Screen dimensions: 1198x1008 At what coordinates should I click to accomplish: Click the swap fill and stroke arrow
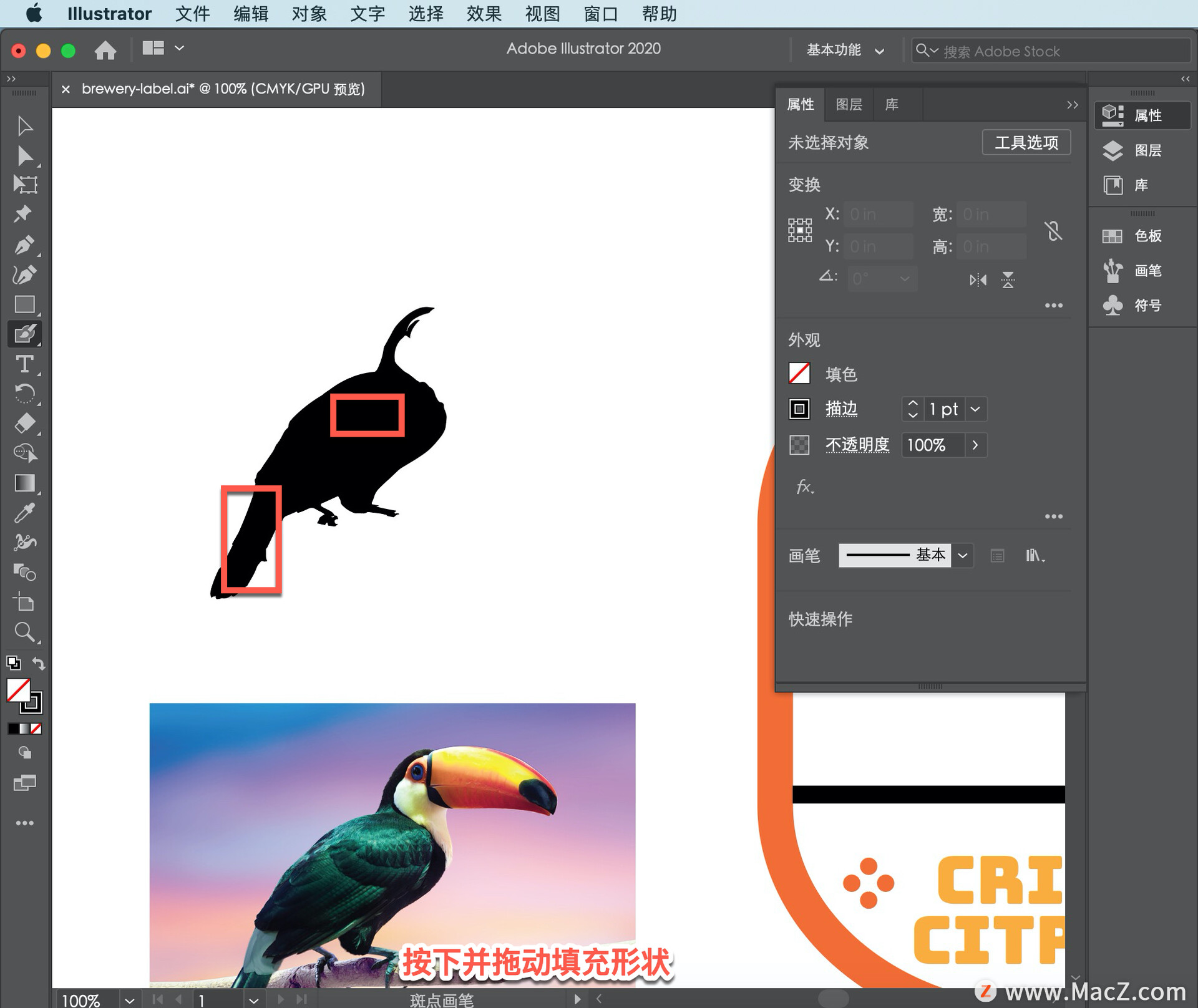39,663
